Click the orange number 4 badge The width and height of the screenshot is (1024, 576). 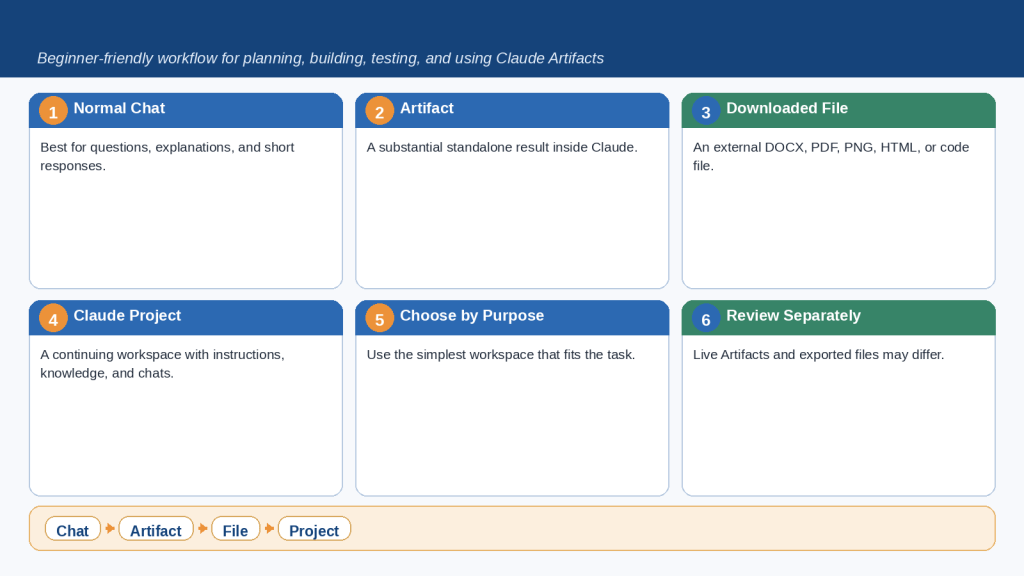click(53, 319)
